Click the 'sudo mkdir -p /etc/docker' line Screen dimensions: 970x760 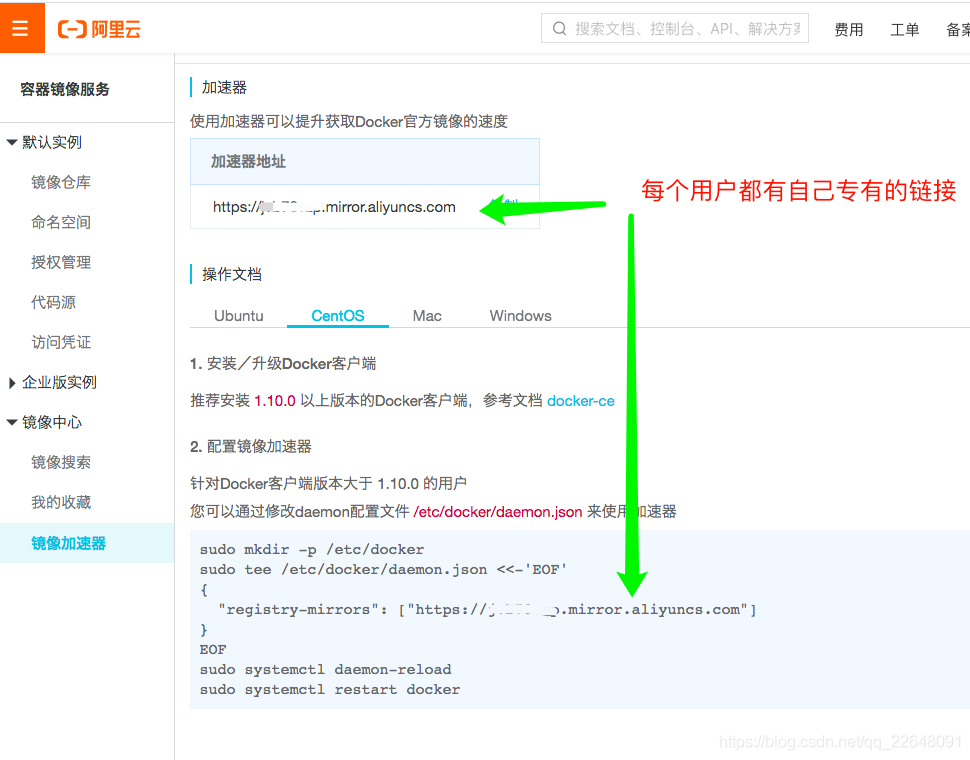(312, 549)
